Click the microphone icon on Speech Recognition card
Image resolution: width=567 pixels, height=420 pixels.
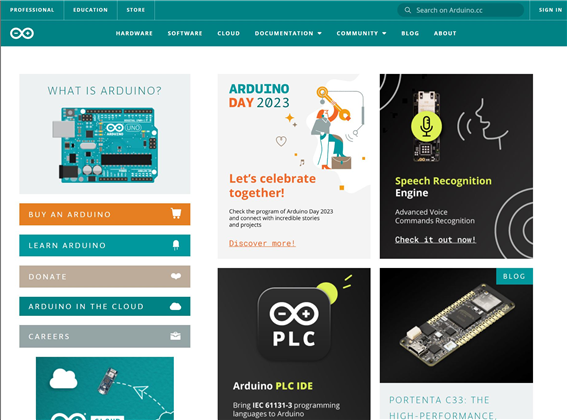(x=426, y=126)
